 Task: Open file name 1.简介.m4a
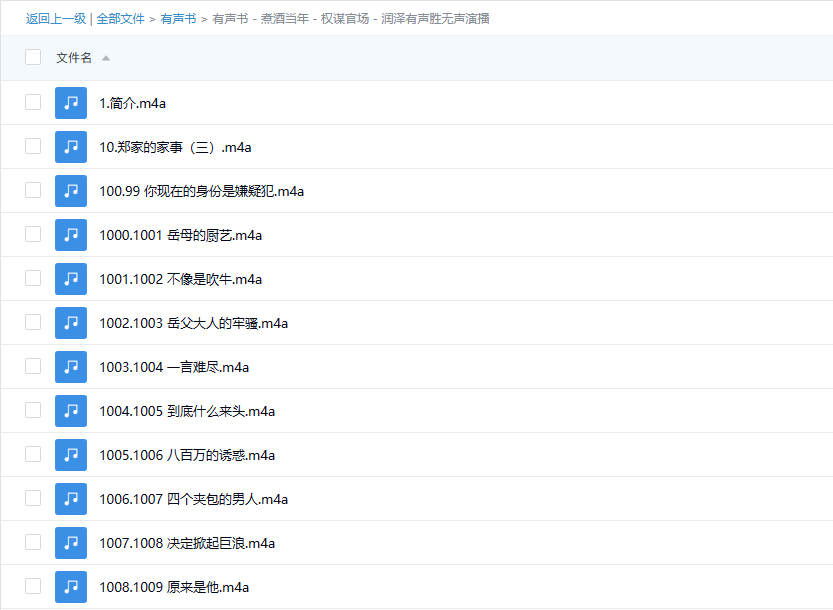pos(132,103)
